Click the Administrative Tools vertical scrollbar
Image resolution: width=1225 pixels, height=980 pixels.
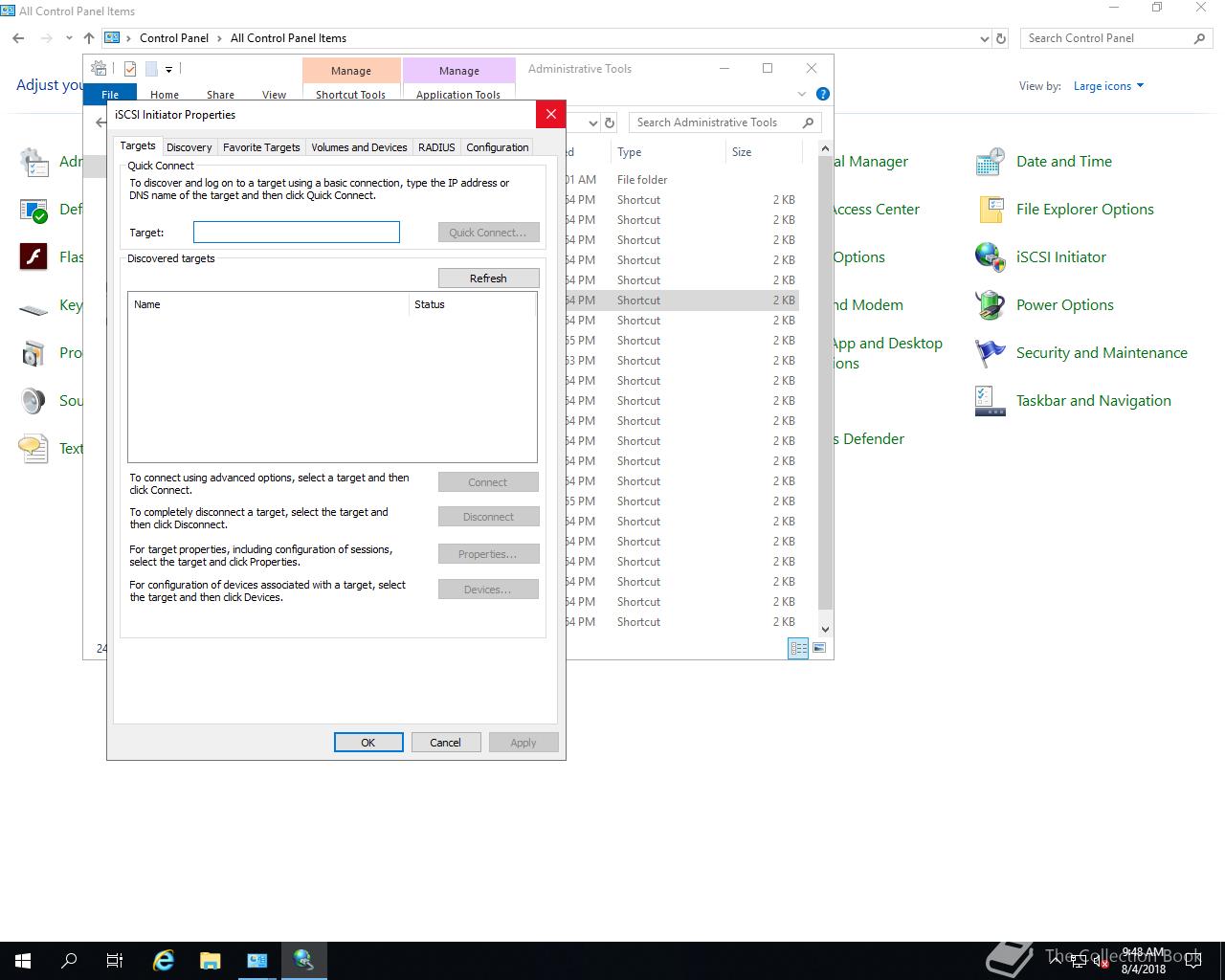tap(826, 383)
